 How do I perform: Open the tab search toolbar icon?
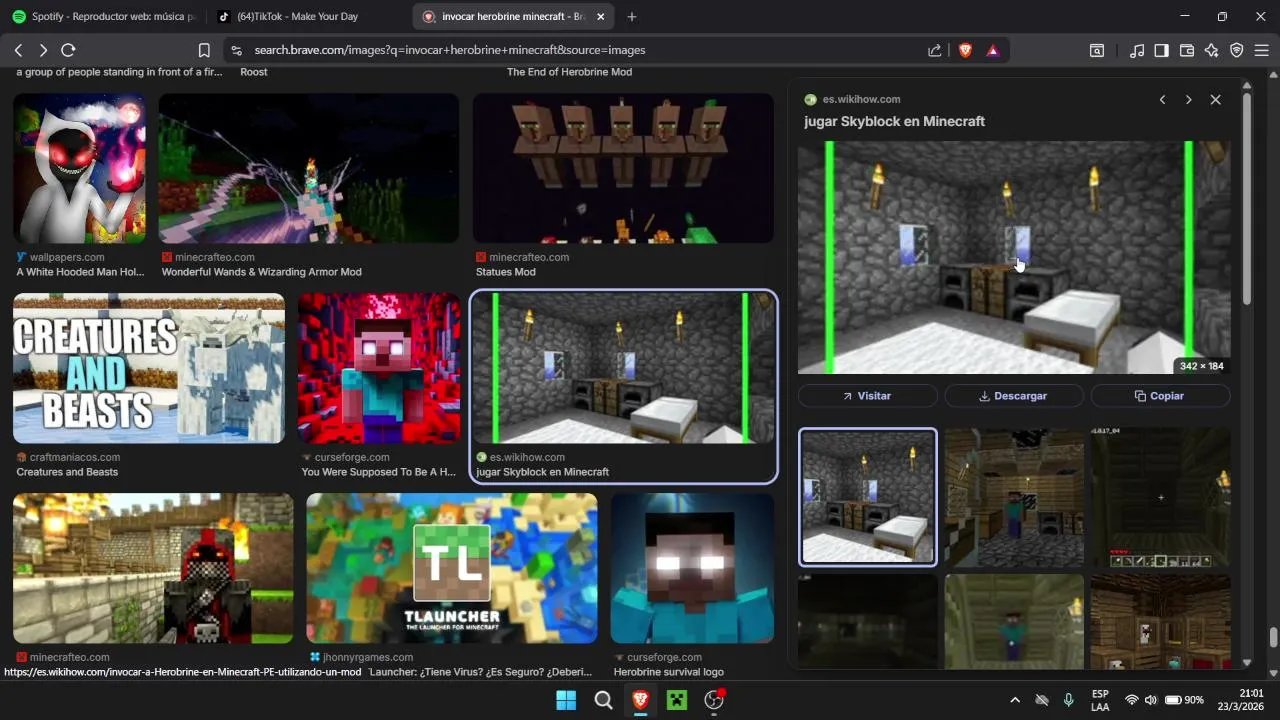1097,50
